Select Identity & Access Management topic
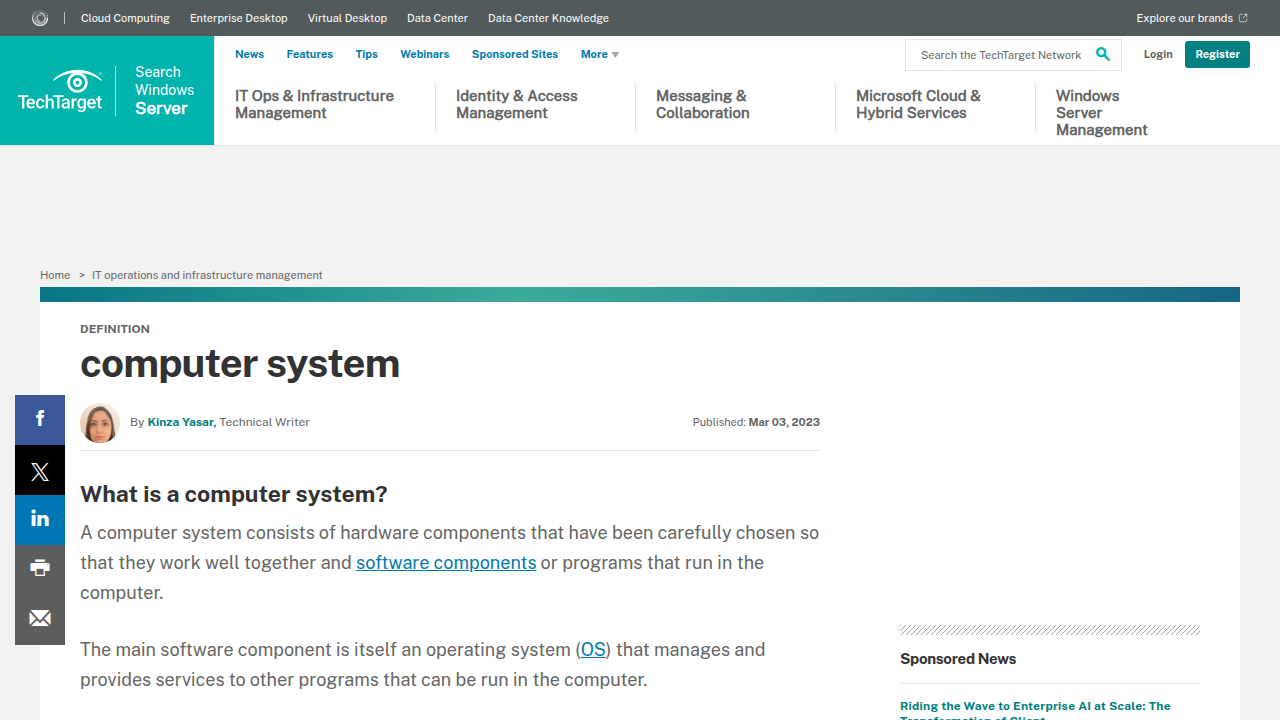The height and width of the screenshot is (720, 1280). click(517, 104)
